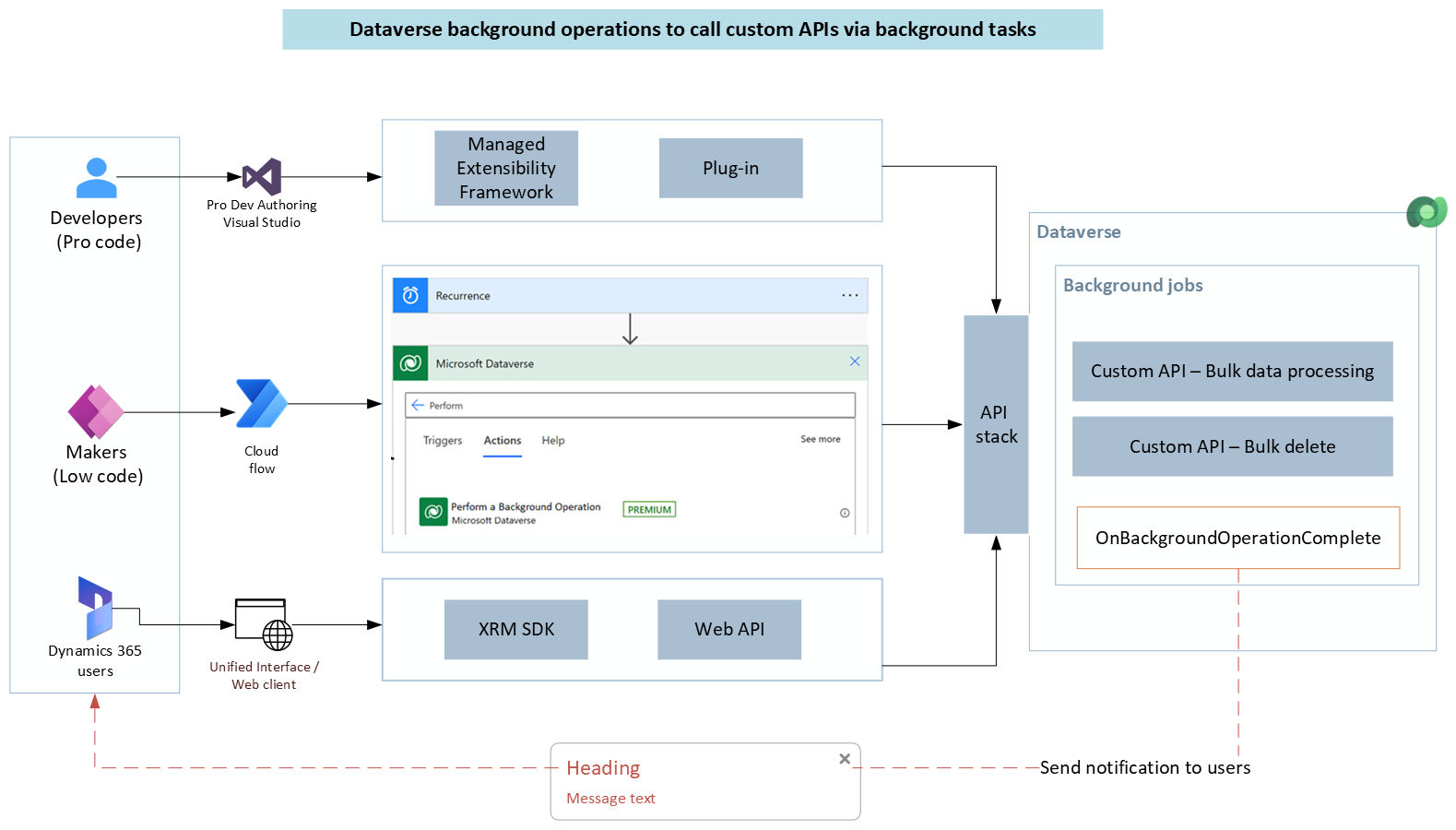Select Custom API – Bulk delete box
The image size is (1456, 830).
[x=1233, y=446]
